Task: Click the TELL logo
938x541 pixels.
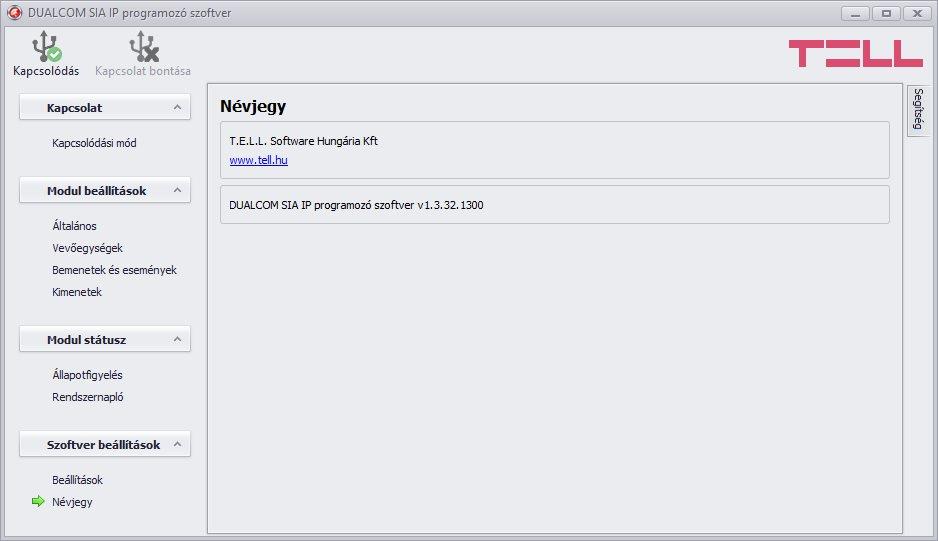Action: coord(855,53)
